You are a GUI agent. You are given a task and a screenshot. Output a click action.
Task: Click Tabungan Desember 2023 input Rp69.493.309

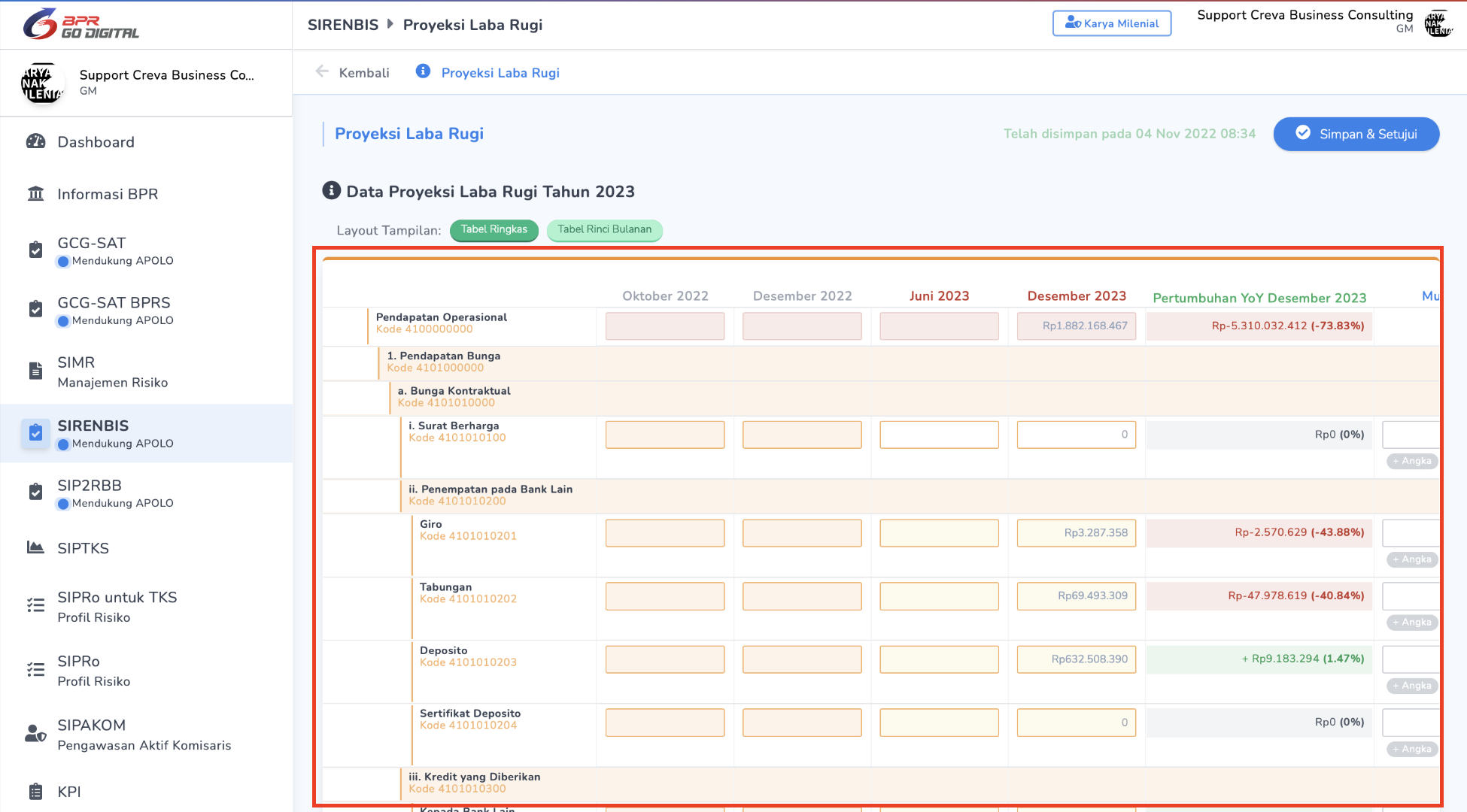pos(1076,596)
